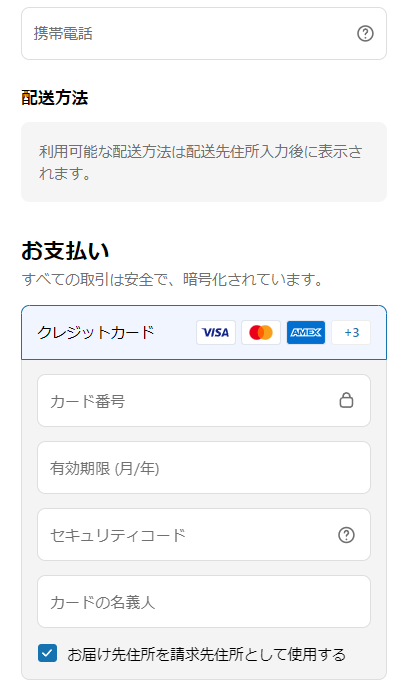Click the Visa card logo
The height and width of the screenshot is (690, 408).
216,332
